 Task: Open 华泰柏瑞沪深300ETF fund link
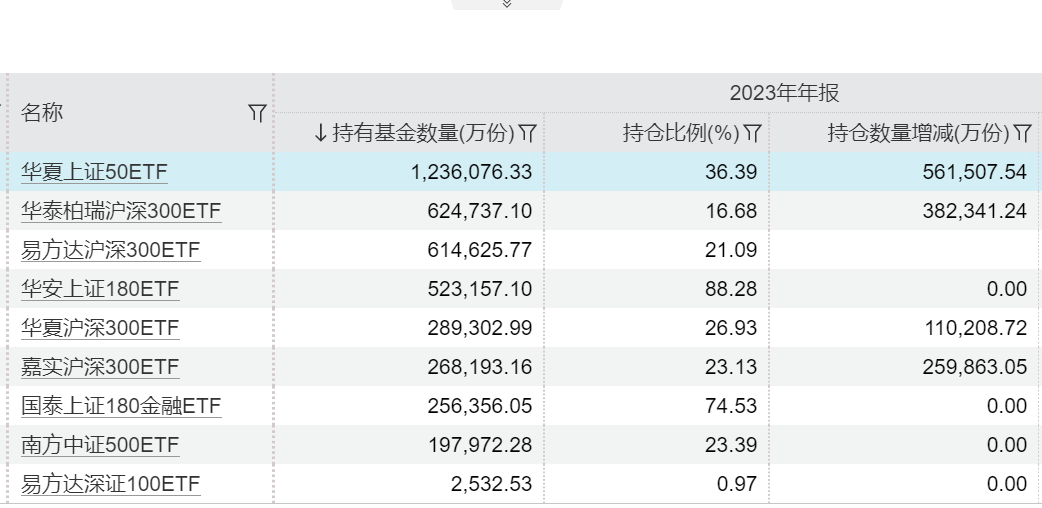tap(121, 211)
